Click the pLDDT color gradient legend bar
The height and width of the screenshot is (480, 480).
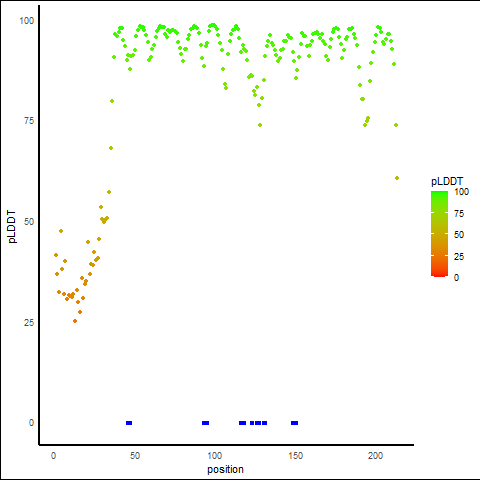pos(439,234)
